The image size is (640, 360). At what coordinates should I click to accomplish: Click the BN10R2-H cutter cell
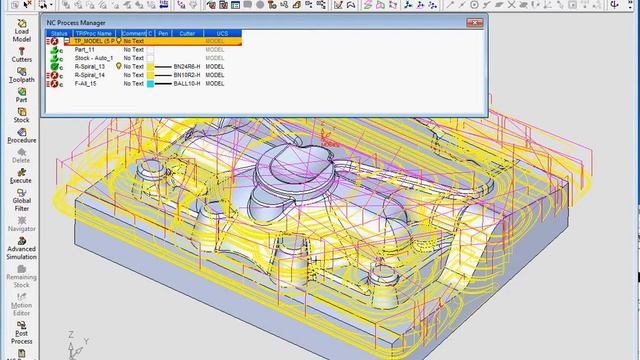187,75
